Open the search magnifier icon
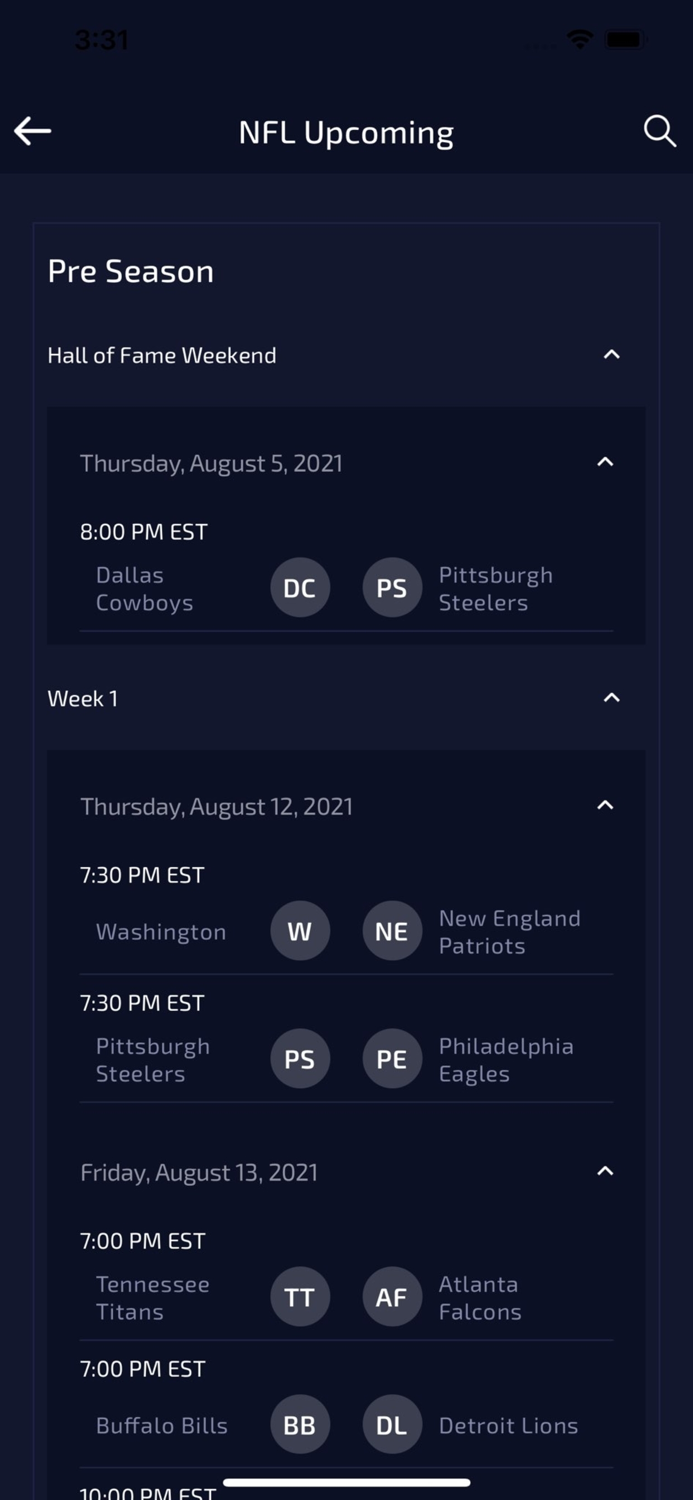This screenshot has width=693, height=1500. [659, 131]
